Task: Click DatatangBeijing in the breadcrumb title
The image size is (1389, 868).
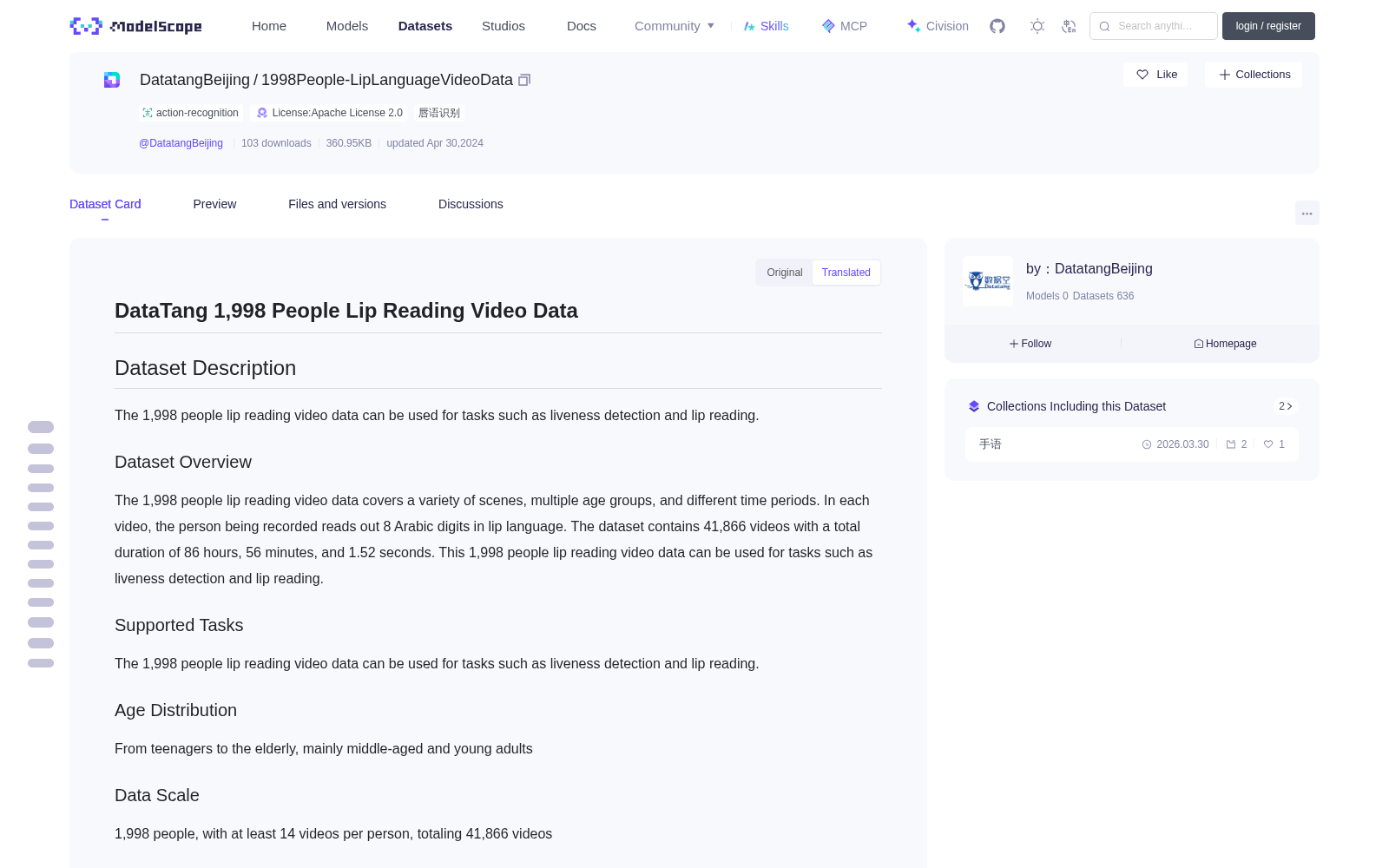Action: 194,80
